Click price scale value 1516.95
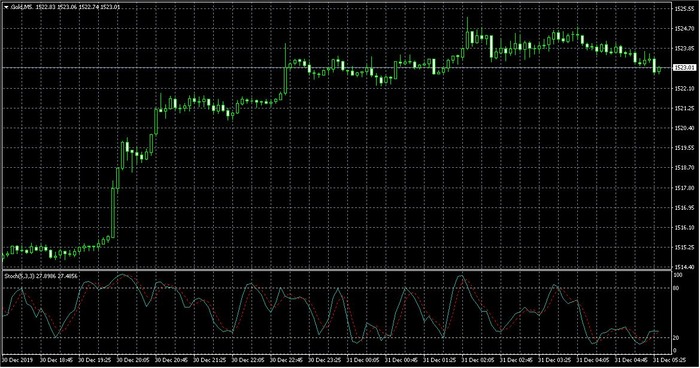The height and width of the screenshot is (368, 700). 684,208
